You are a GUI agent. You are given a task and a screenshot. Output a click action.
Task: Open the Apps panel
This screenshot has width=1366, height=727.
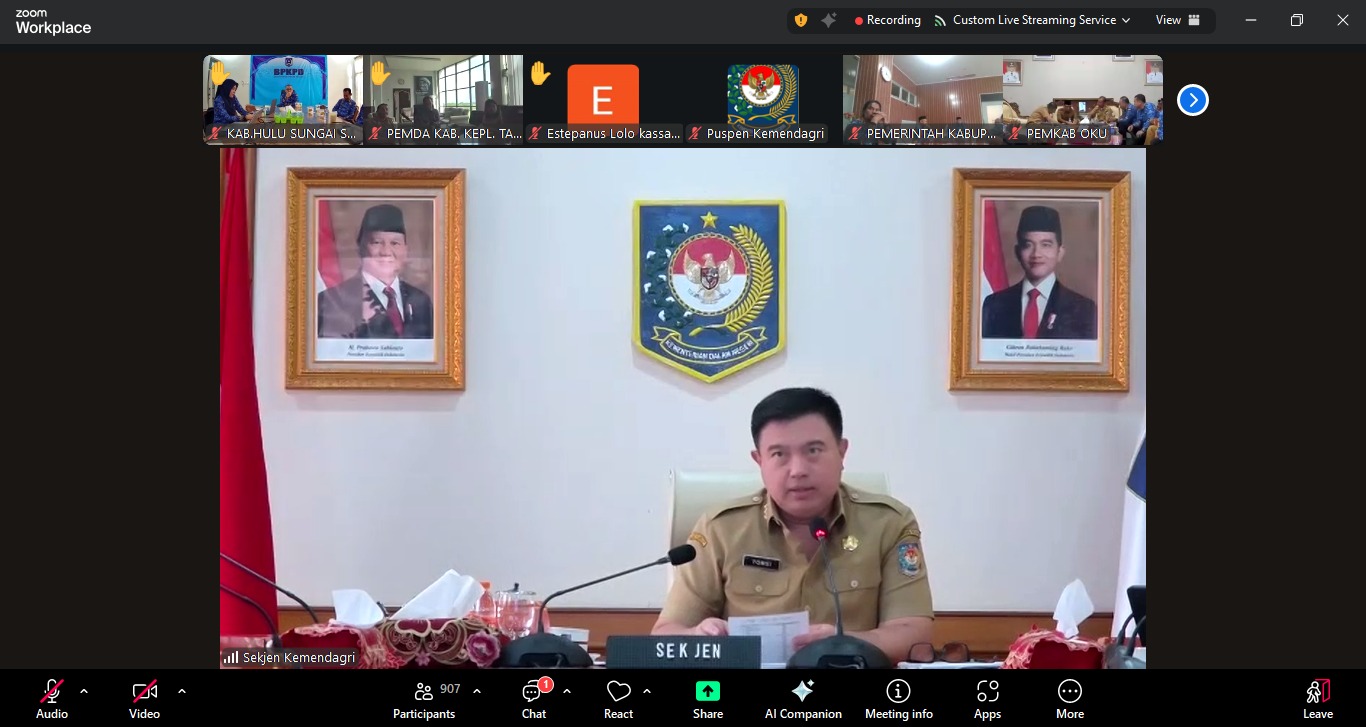pos(987,697)
